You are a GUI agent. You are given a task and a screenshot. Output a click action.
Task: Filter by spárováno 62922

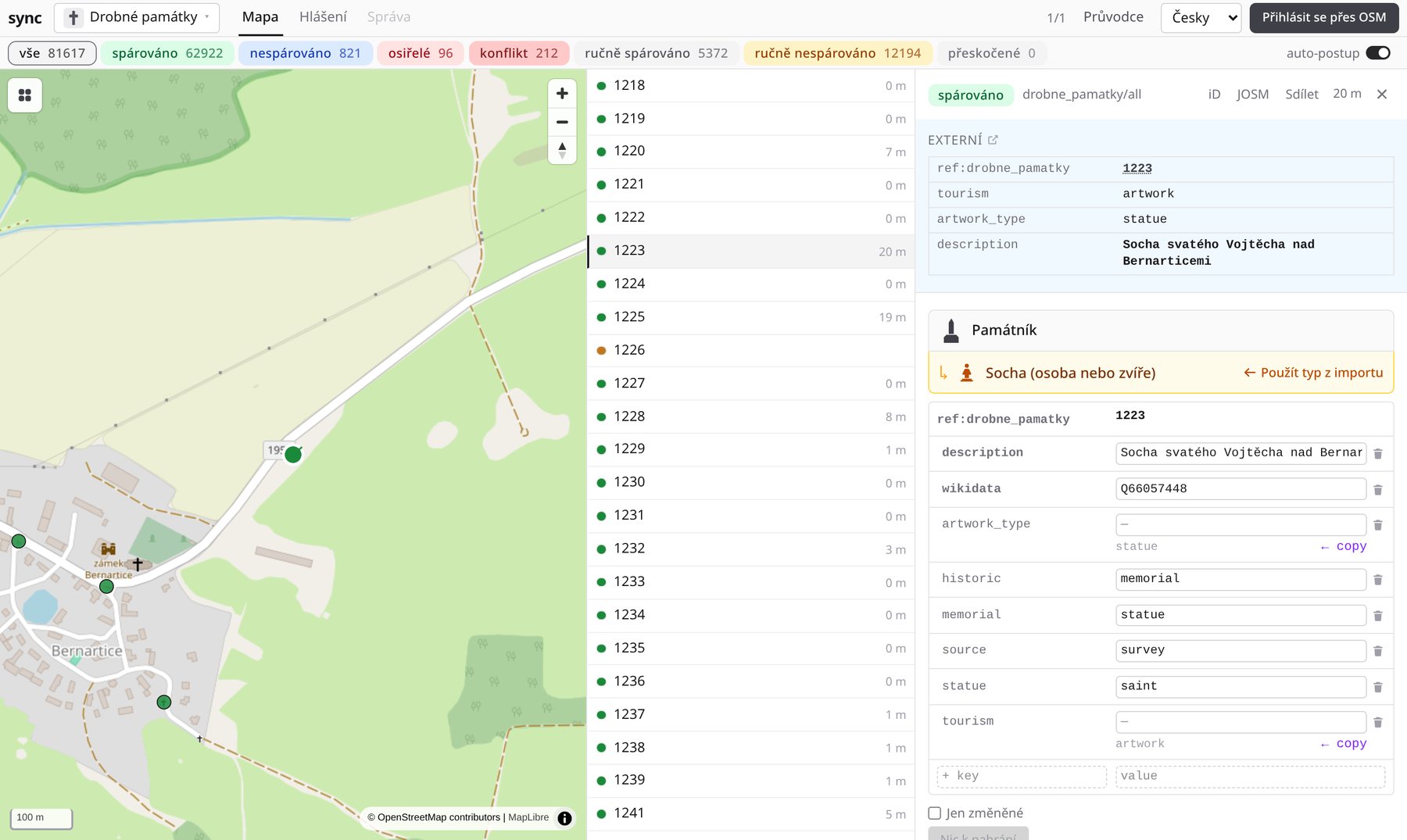tap(167, 53)
